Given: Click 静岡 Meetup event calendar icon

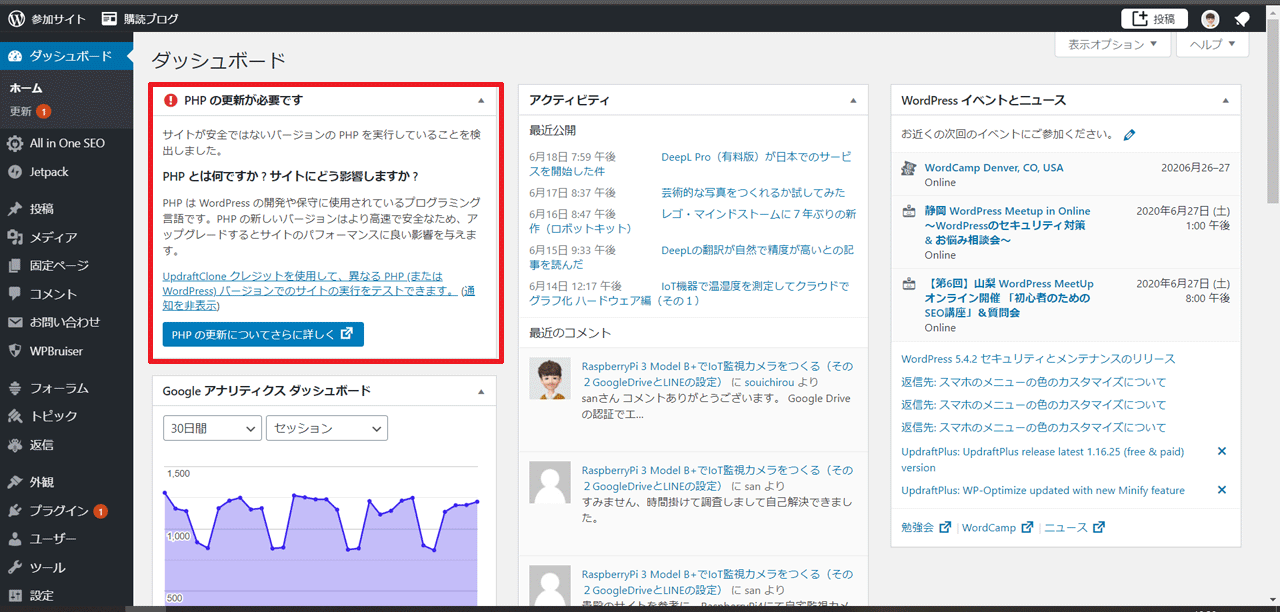Looking at the screenshot, I should click(x=908, y=211).
